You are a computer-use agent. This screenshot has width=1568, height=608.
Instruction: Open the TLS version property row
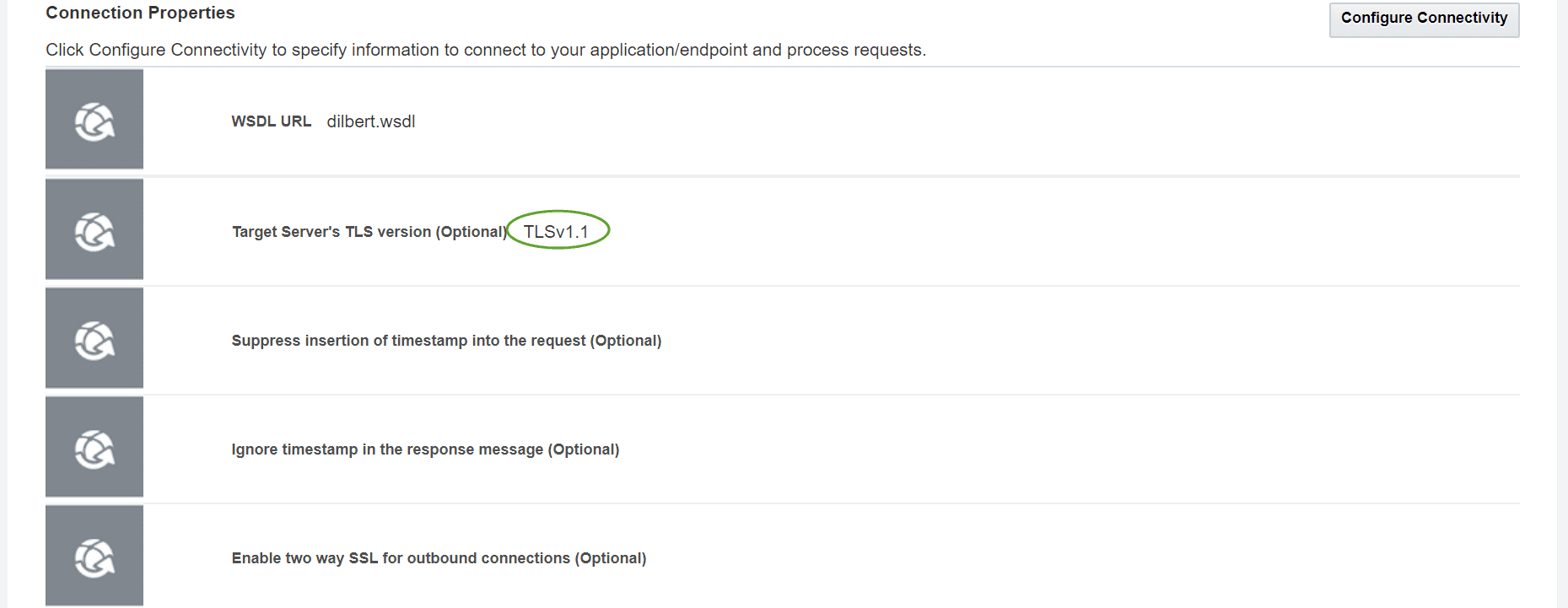pos(783,230)
